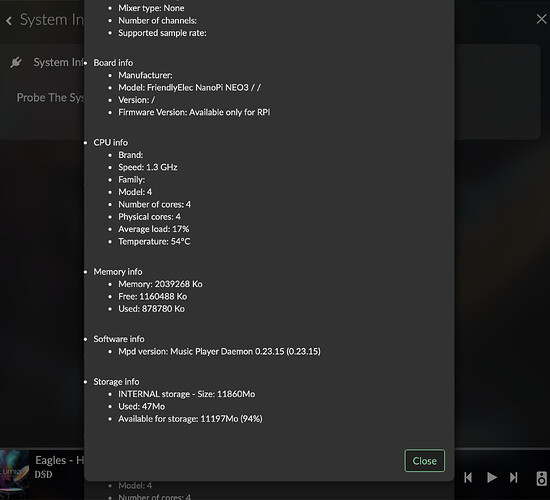This screenshot has width=550, height=500.
Task: Select Family: line under CPU info
Action: [131, 180]
